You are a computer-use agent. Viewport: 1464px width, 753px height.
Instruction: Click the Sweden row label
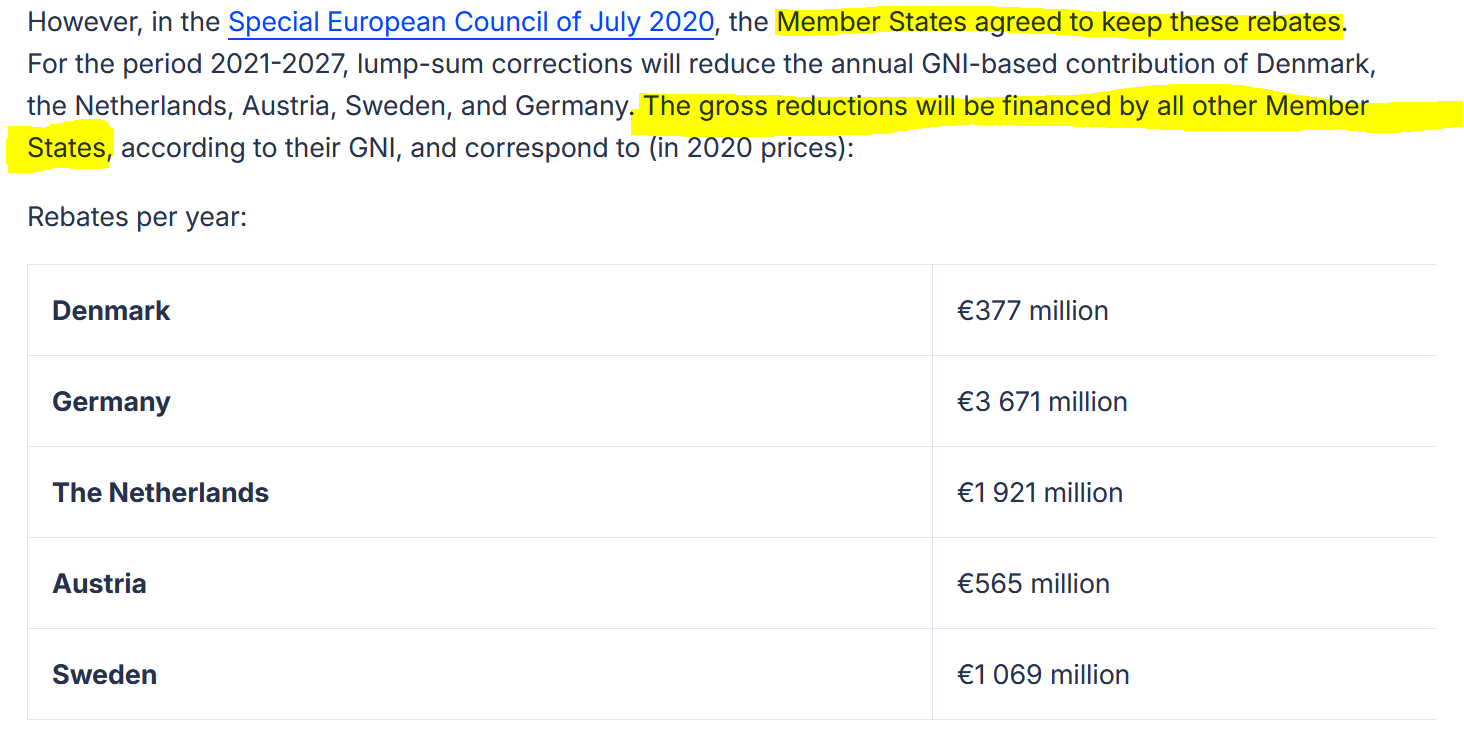[104, 675]
